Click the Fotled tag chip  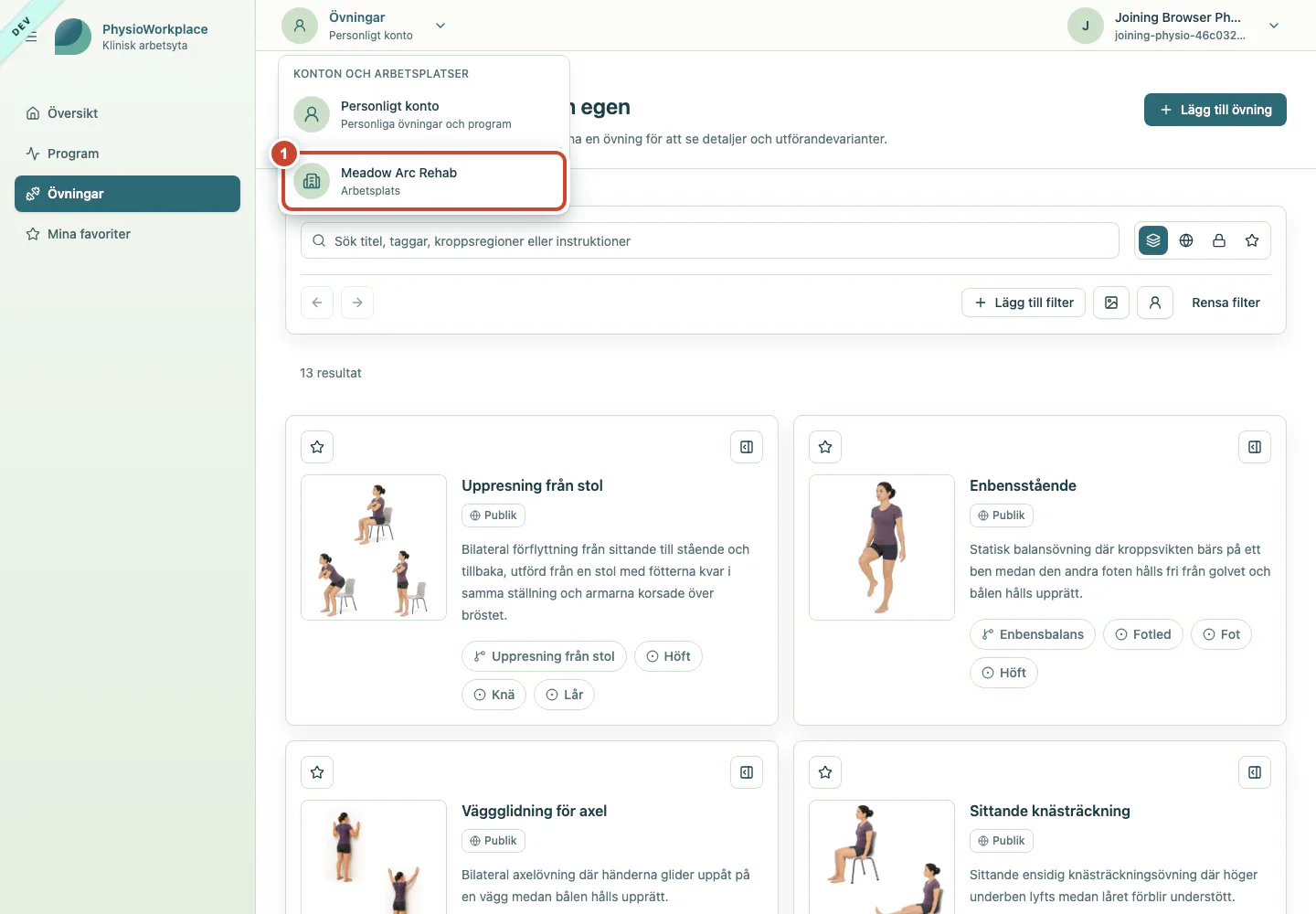pos(1143,634)
